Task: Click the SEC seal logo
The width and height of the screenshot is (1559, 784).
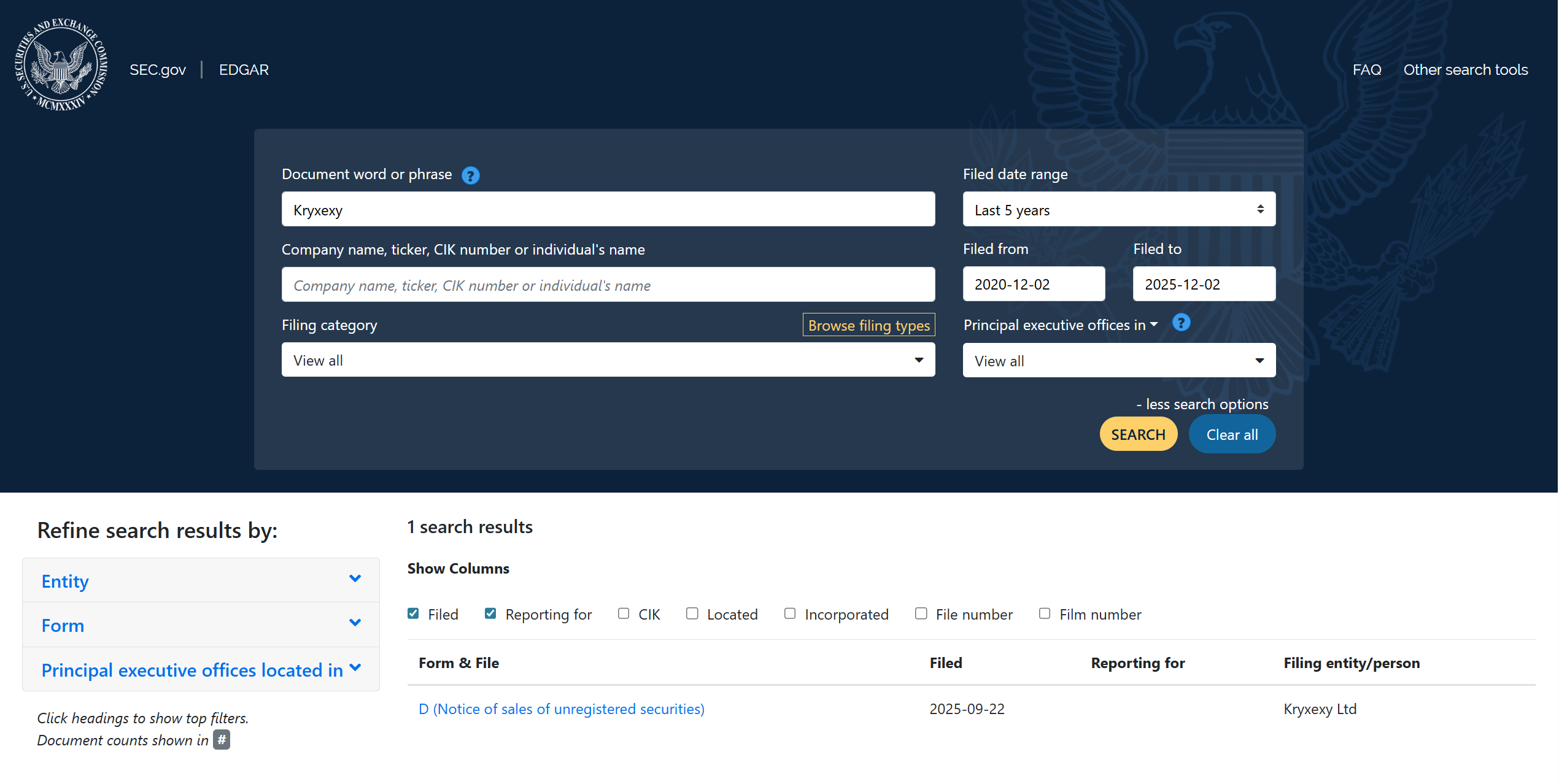Action: pyautogui.click(x=61, y=64)
